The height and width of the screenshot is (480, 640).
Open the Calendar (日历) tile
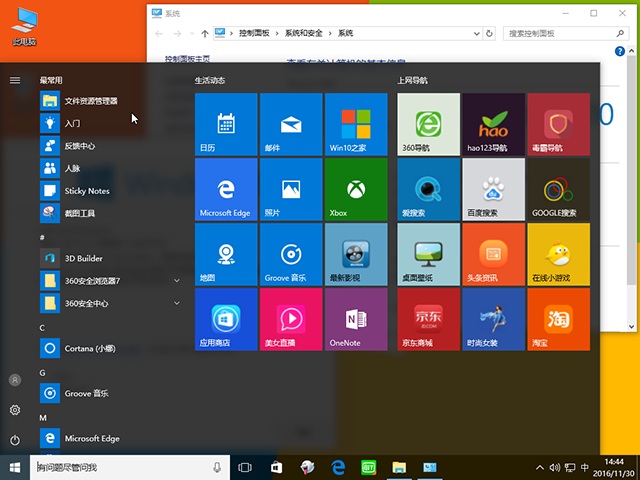[x=226, y=126]
